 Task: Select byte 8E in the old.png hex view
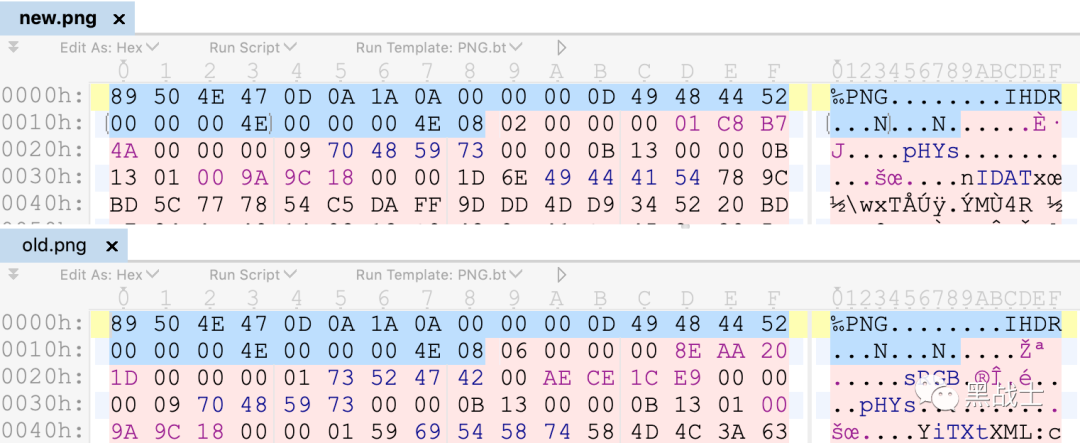coord(688,351)
